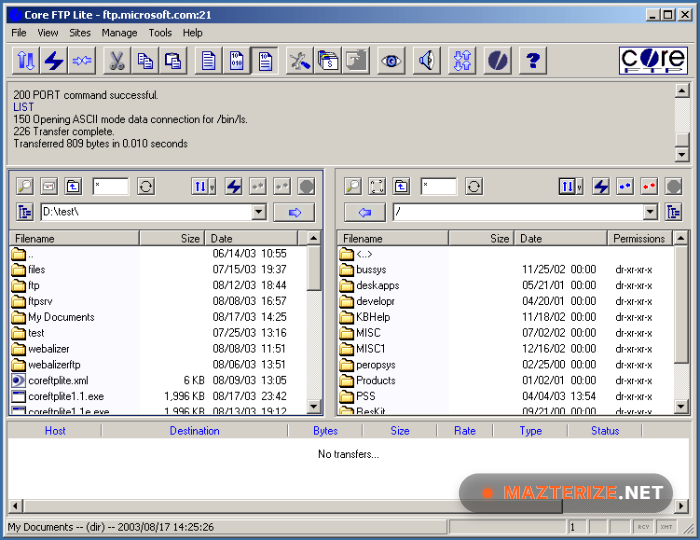The width and height of the screenshot is (700, 540).
Task: Click the log window scrollbar up arrow
Action: [682, 91]
